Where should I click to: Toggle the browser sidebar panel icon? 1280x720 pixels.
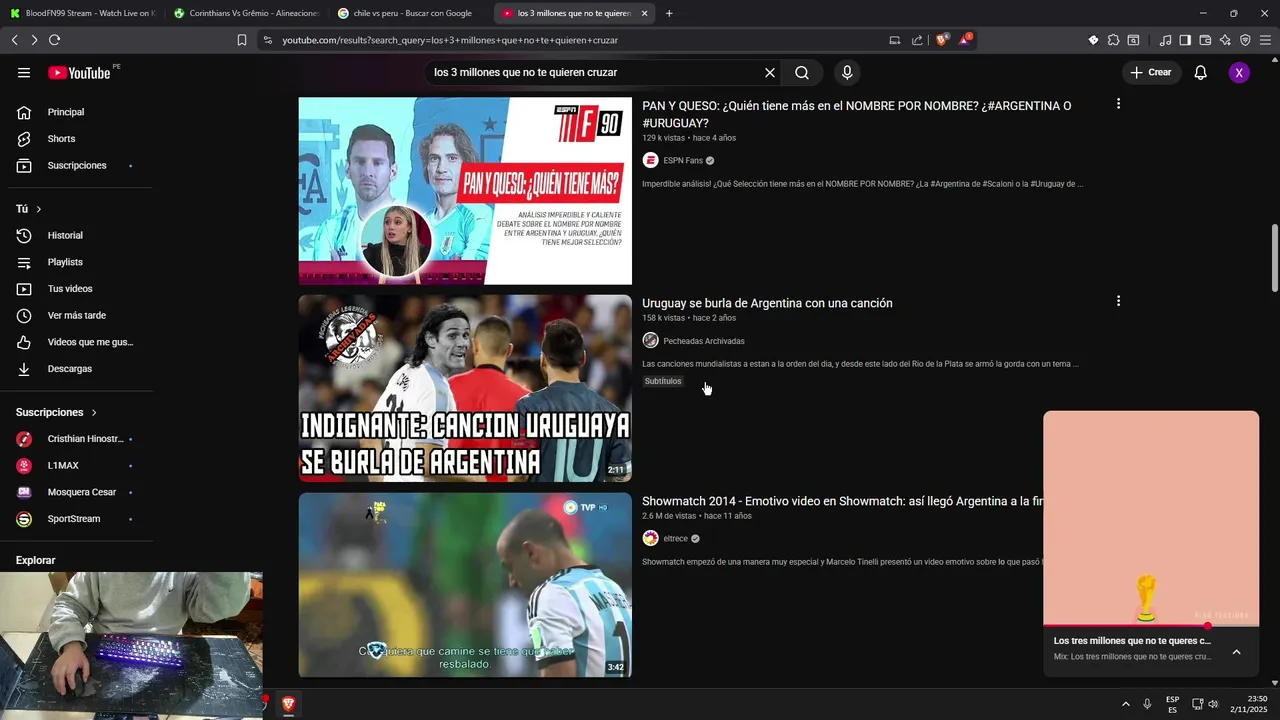pos(1185,40)
